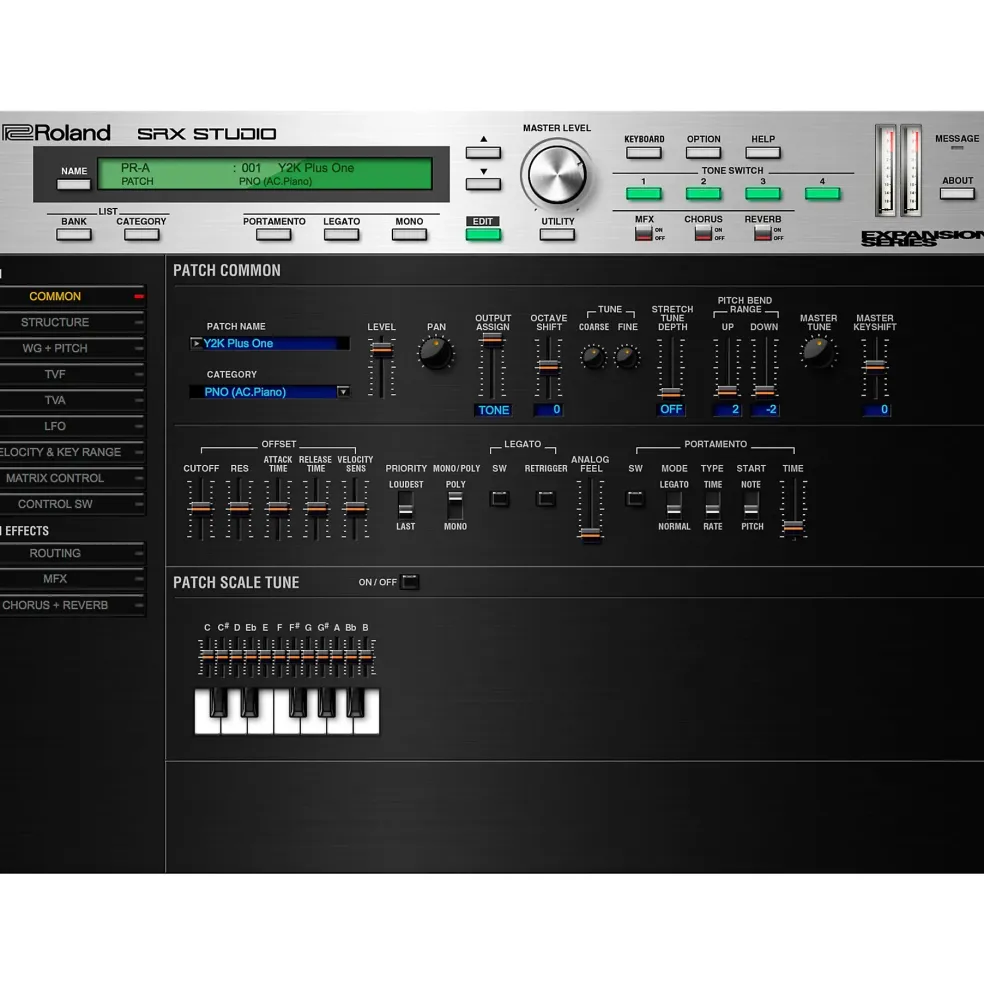Select the COMMON tab in sidebar

click(72, 297)
